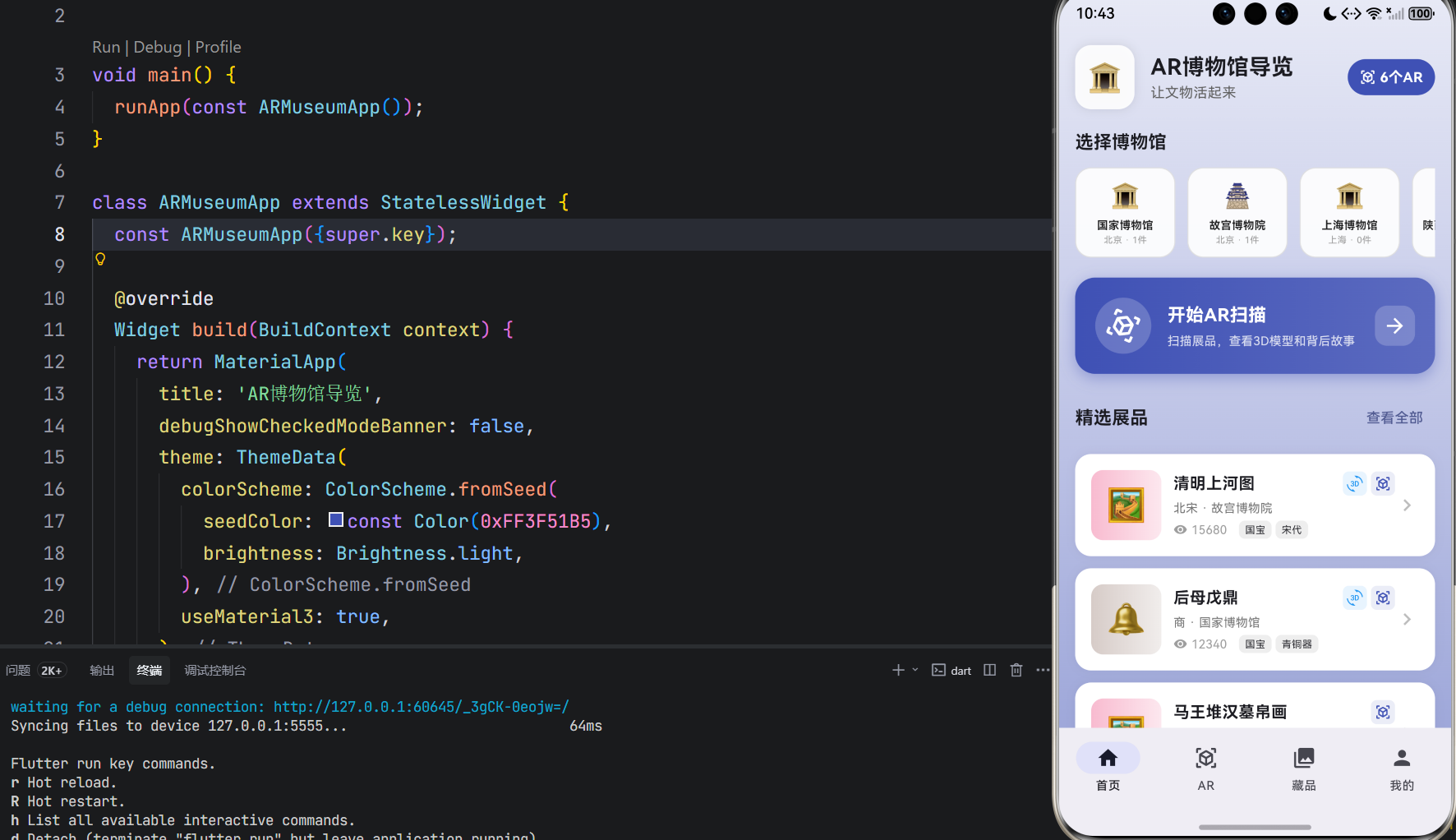Tap the arrow button on AR scan banner
The height and width of the screenshot is (840, 1456).
[1394, 325]
